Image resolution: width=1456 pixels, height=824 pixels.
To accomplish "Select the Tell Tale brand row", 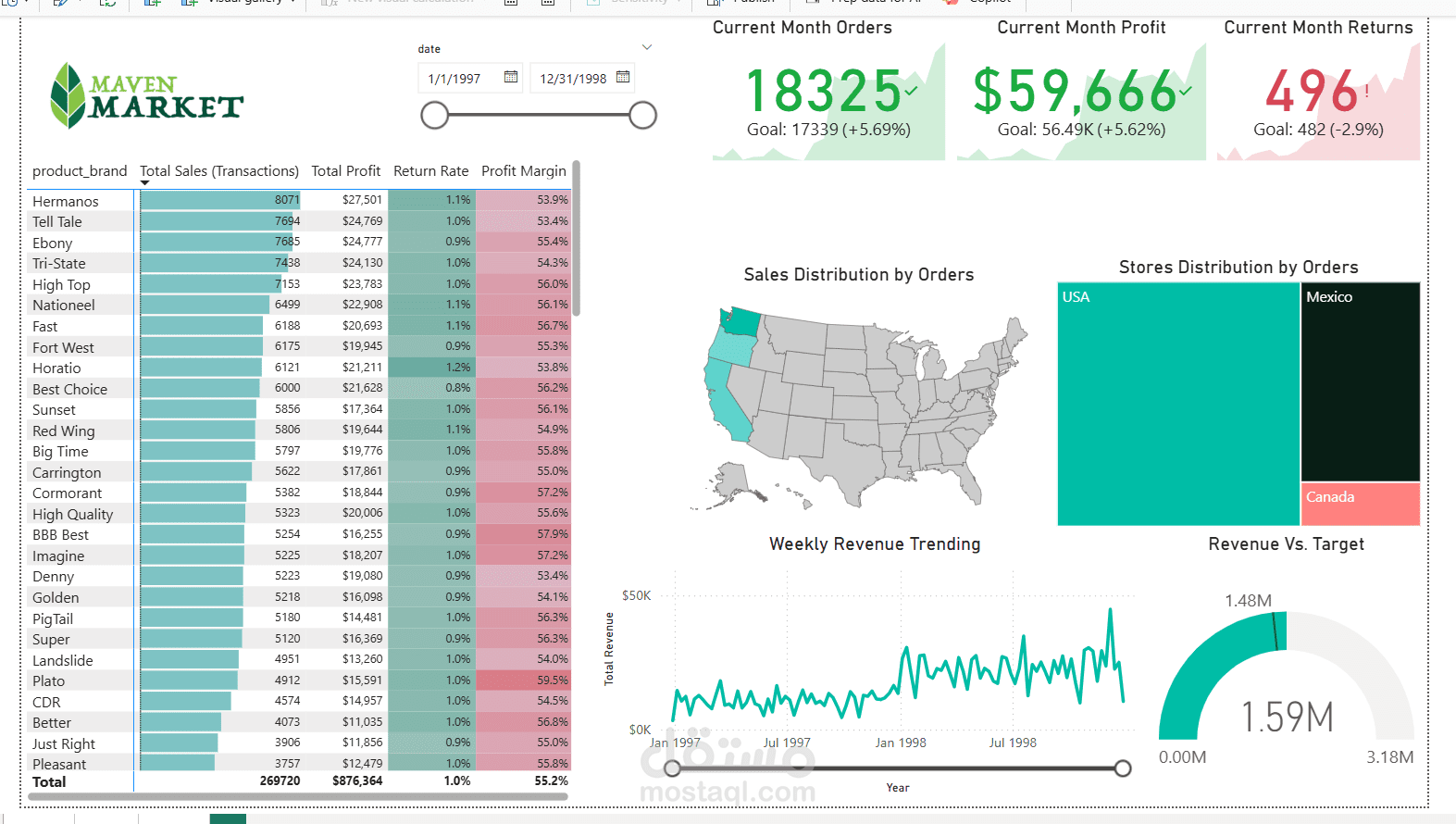I will 299,221.
